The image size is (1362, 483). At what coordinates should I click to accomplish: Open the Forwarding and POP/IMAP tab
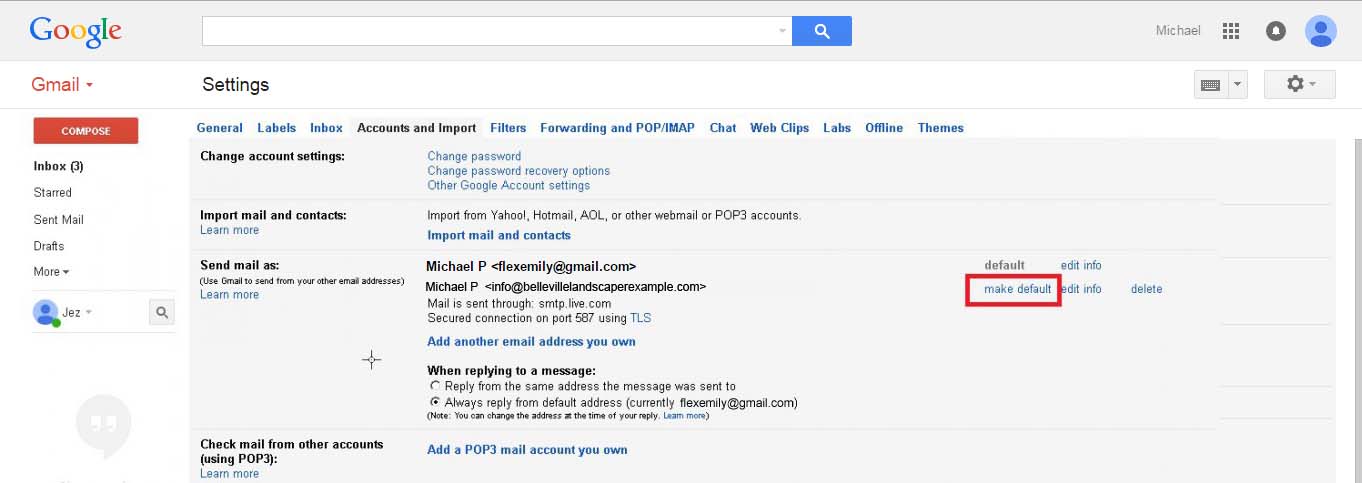click(617, 128)
